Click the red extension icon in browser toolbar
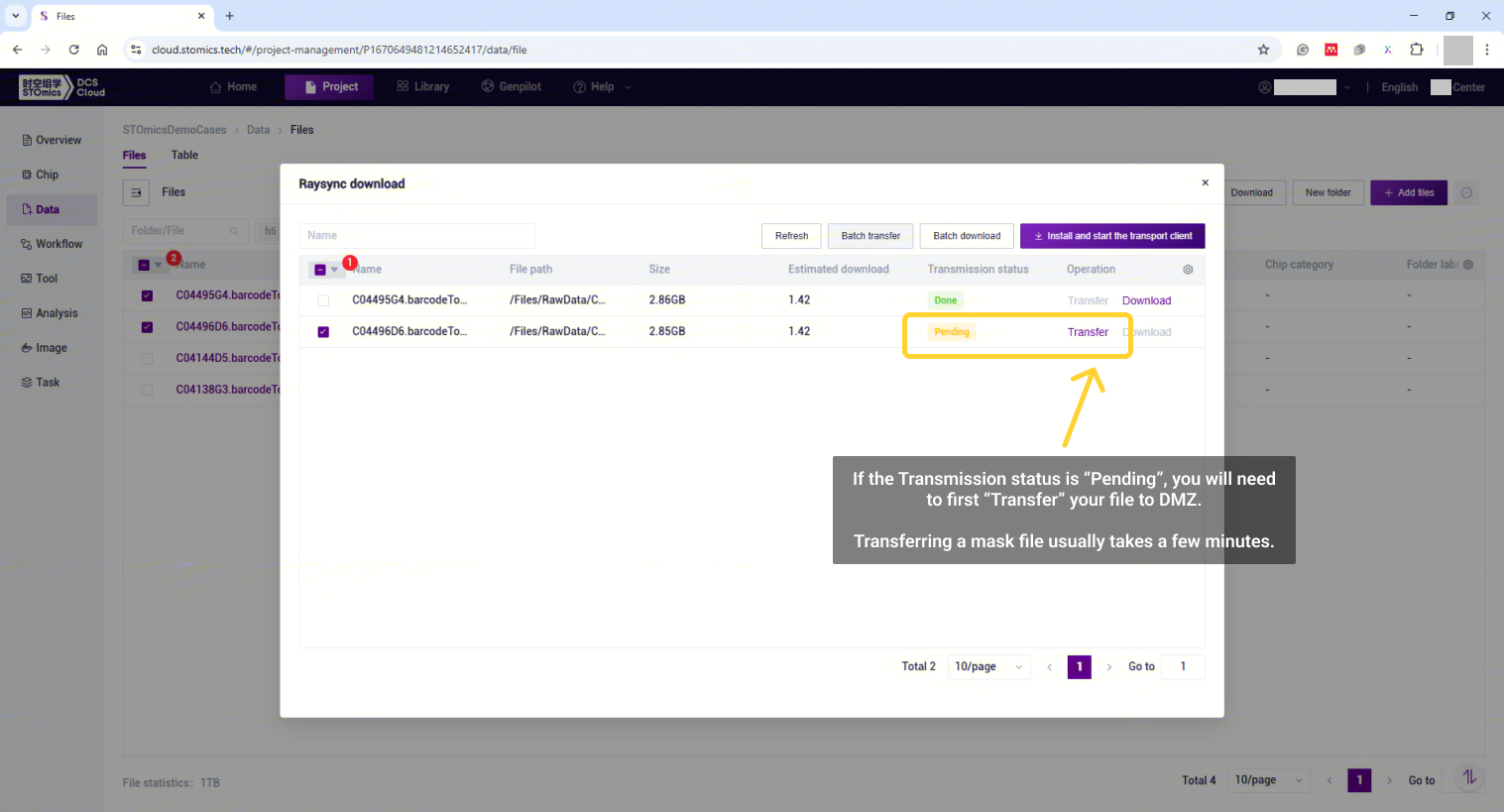Screen dimensions: 1504x812 (1331, 50)
